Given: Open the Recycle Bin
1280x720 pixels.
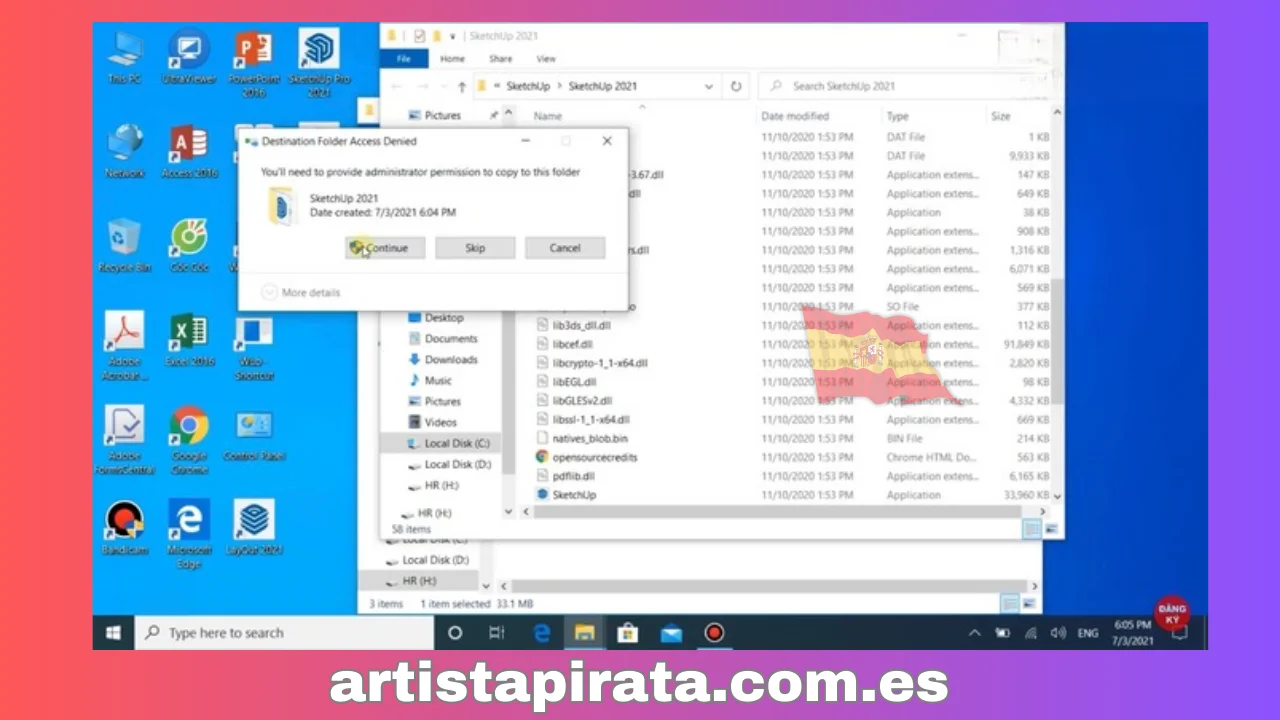Looking at the screenshot, I should click(x=125, y=246).
